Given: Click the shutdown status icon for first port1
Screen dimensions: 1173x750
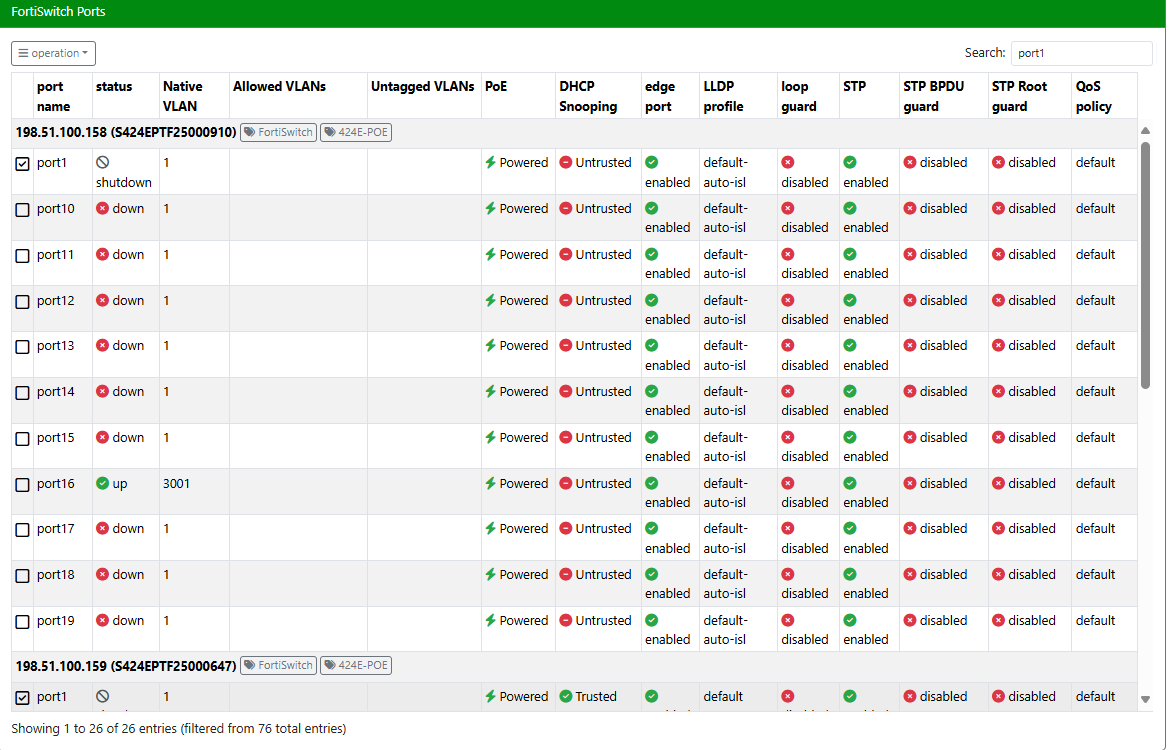Looking at the screenshot, I should pyautogui.click(x=102, y=162).
